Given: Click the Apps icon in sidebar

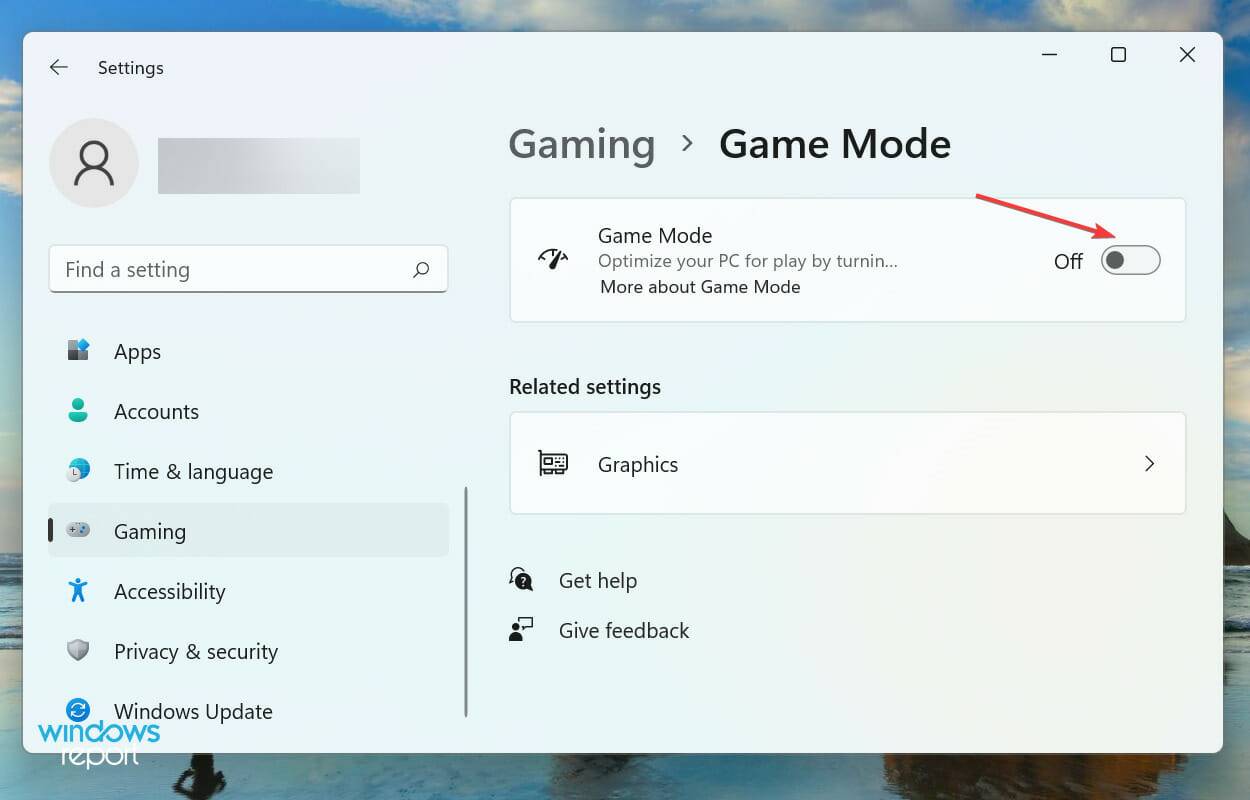Looking at the screenshot, I should [x=76, y=351].
